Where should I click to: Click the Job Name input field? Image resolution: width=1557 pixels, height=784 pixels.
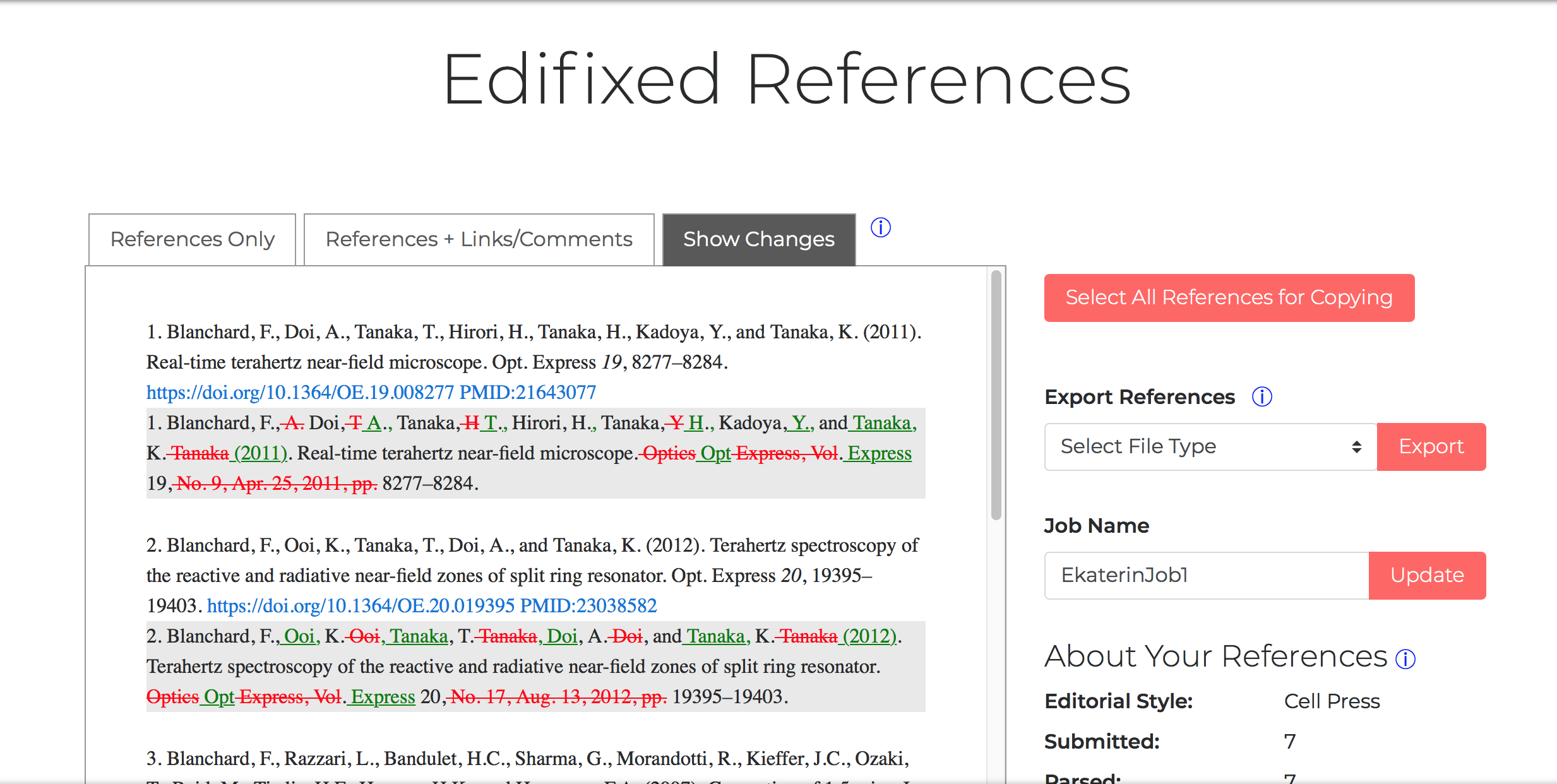[x=1207, y=576]
